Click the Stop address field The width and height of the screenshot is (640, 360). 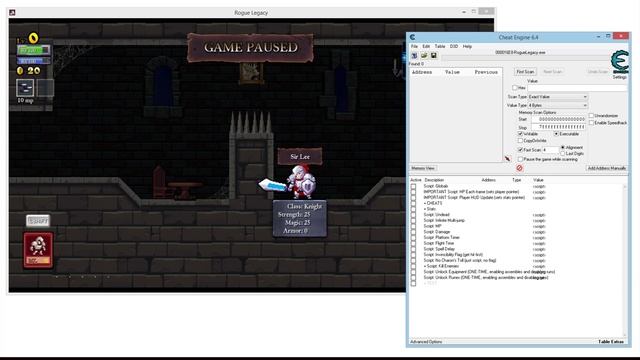coord(559,127)
